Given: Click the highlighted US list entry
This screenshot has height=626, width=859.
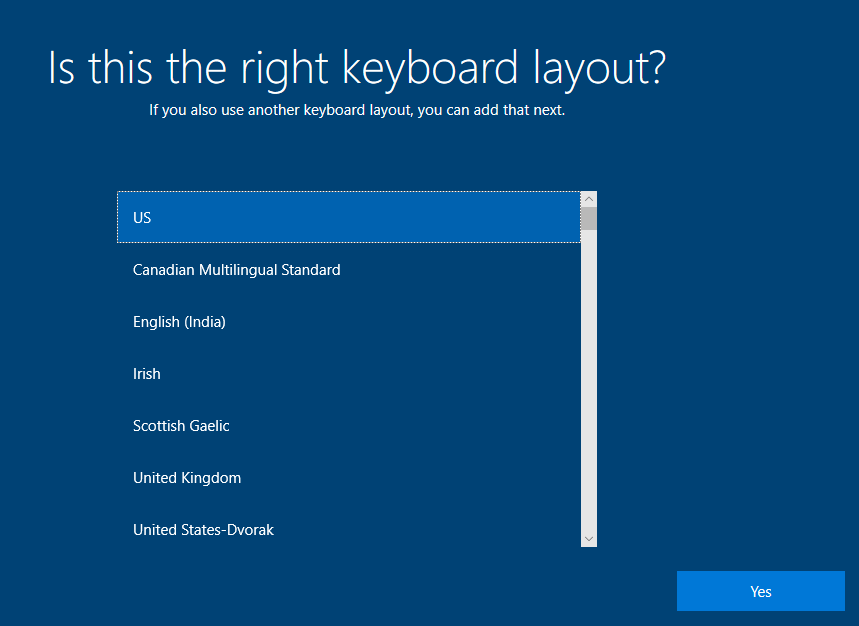Looking at the screenshot, I should click(x=349, y=217).
